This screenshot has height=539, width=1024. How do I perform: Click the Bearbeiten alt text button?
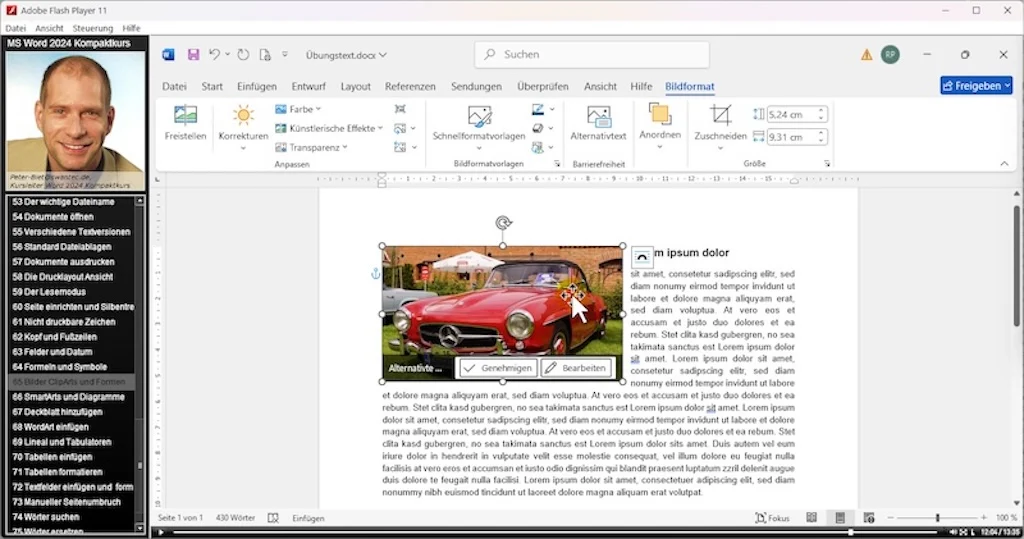577,368
